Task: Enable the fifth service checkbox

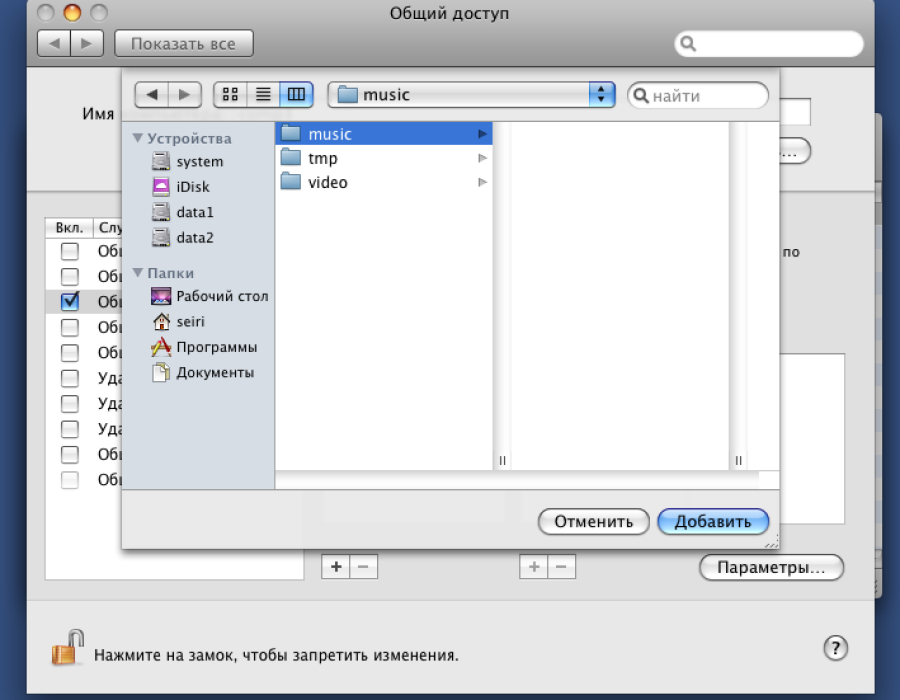Action: pyautogui.click(x=70, y=352)
